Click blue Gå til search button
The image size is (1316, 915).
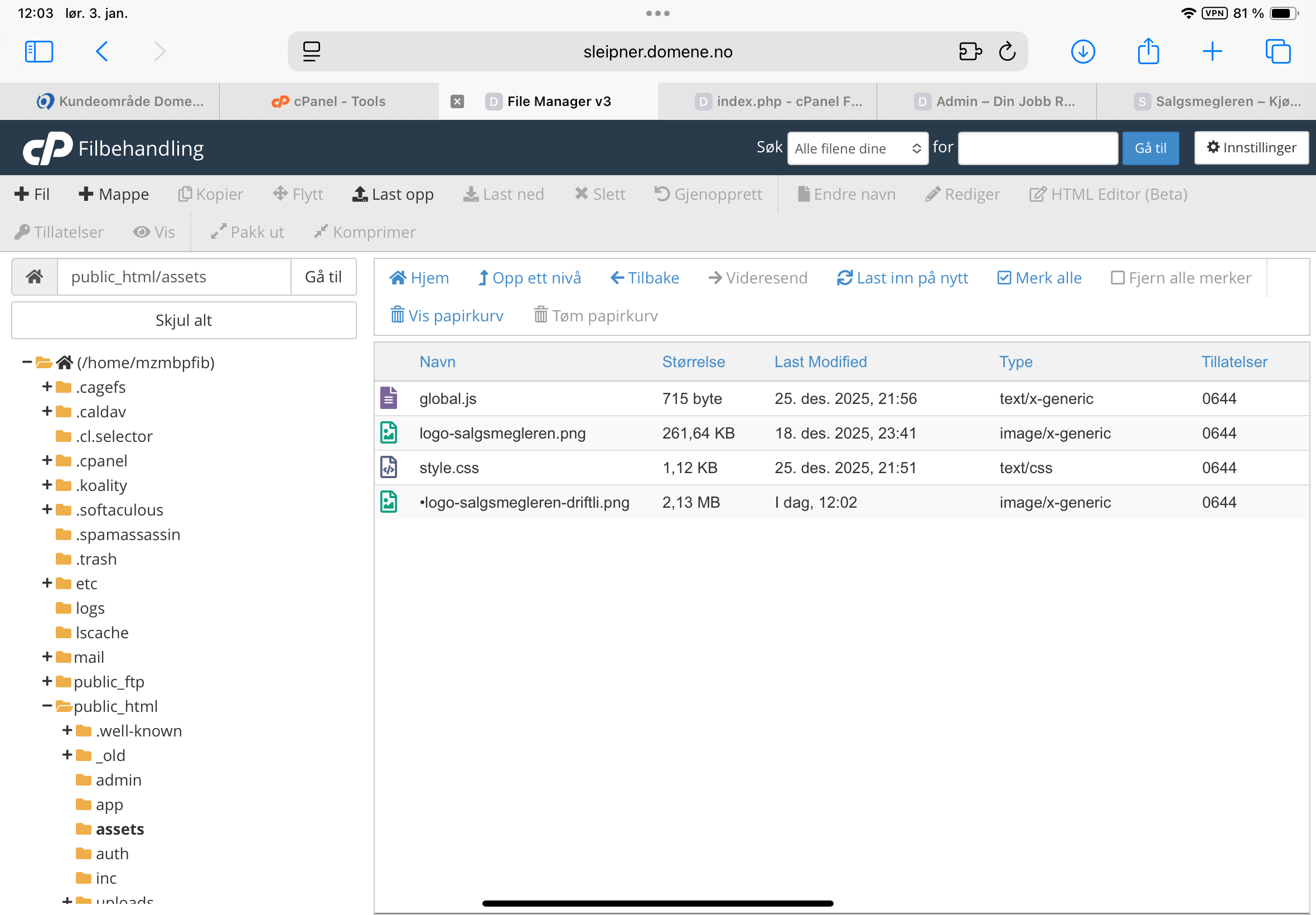[1150, 148]
